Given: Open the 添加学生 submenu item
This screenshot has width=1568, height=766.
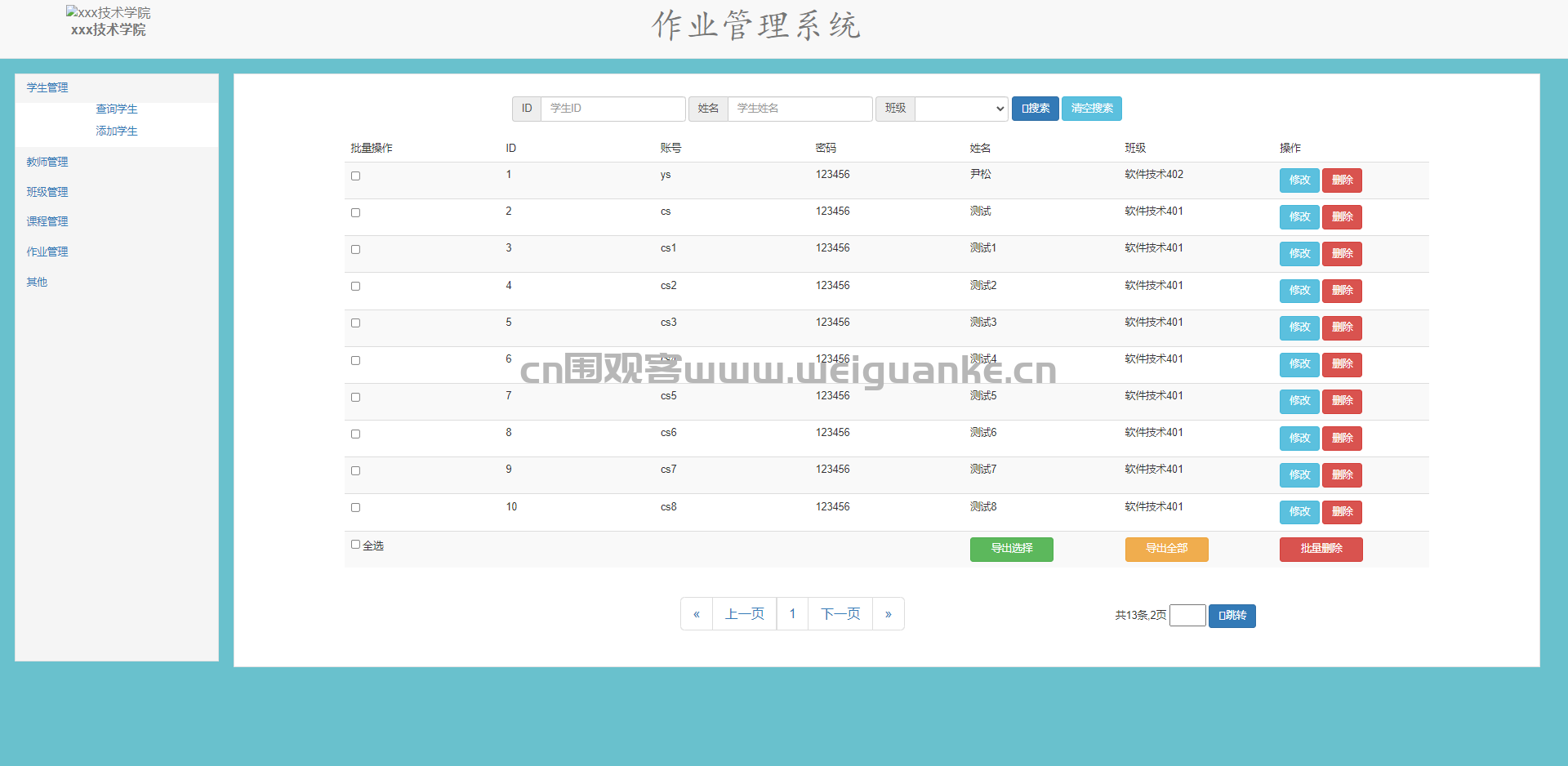Looking at the screenshot, I should 117,131.
